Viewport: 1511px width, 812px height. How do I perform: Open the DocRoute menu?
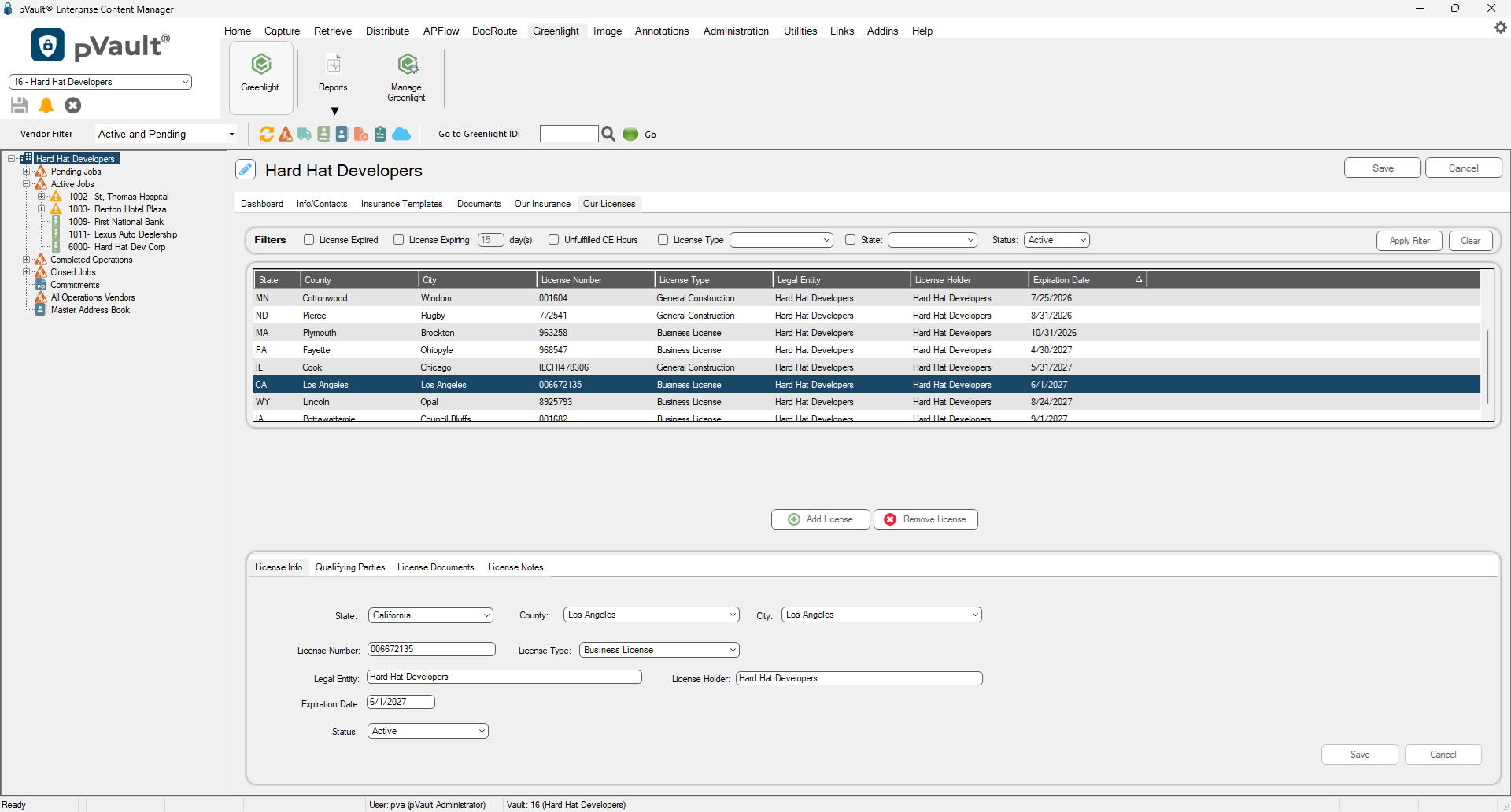click(x=494, y=31)
